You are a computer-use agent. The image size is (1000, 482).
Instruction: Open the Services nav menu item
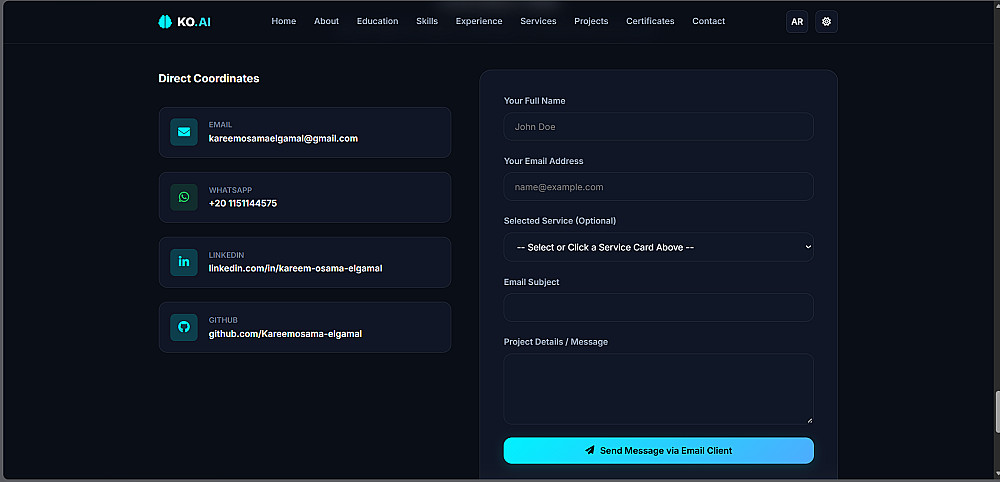(x=538, y=21)
